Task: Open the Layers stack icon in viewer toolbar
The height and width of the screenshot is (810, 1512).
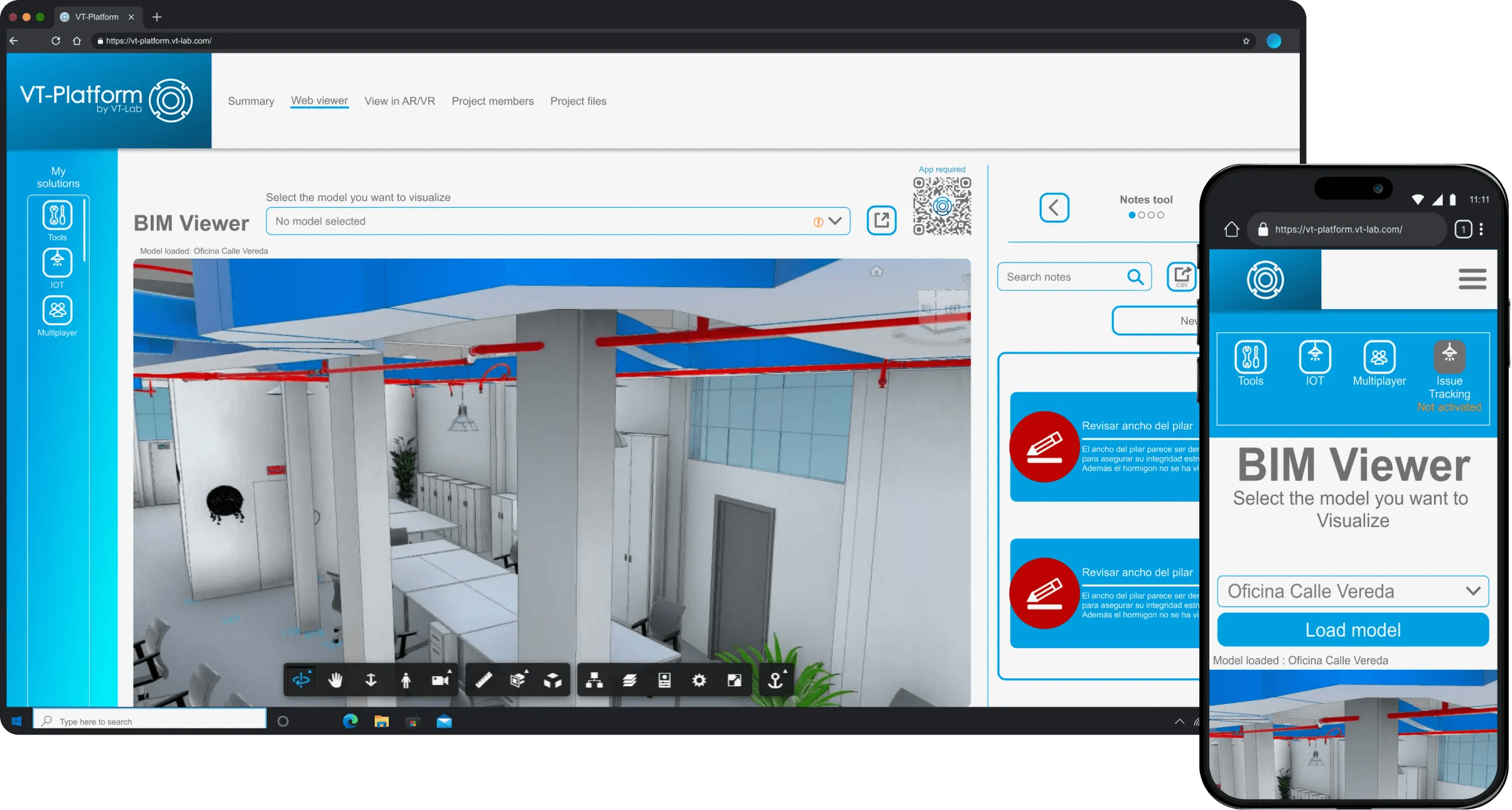Action: point(629,680)
